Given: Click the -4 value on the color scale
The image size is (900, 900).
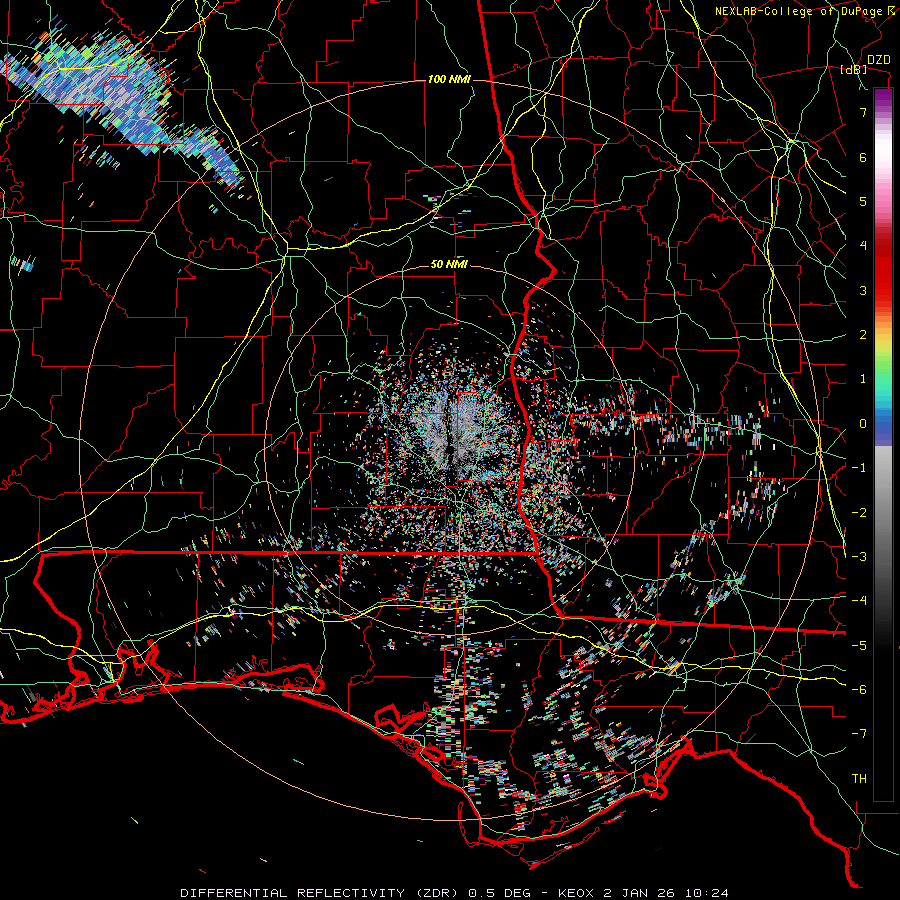Looking at the screenshot, I should (859, 601).
